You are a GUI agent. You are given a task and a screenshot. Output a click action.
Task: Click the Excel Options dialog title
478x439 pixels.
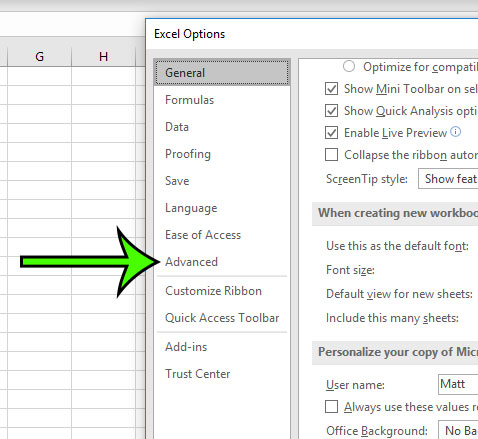click(189, 34)
